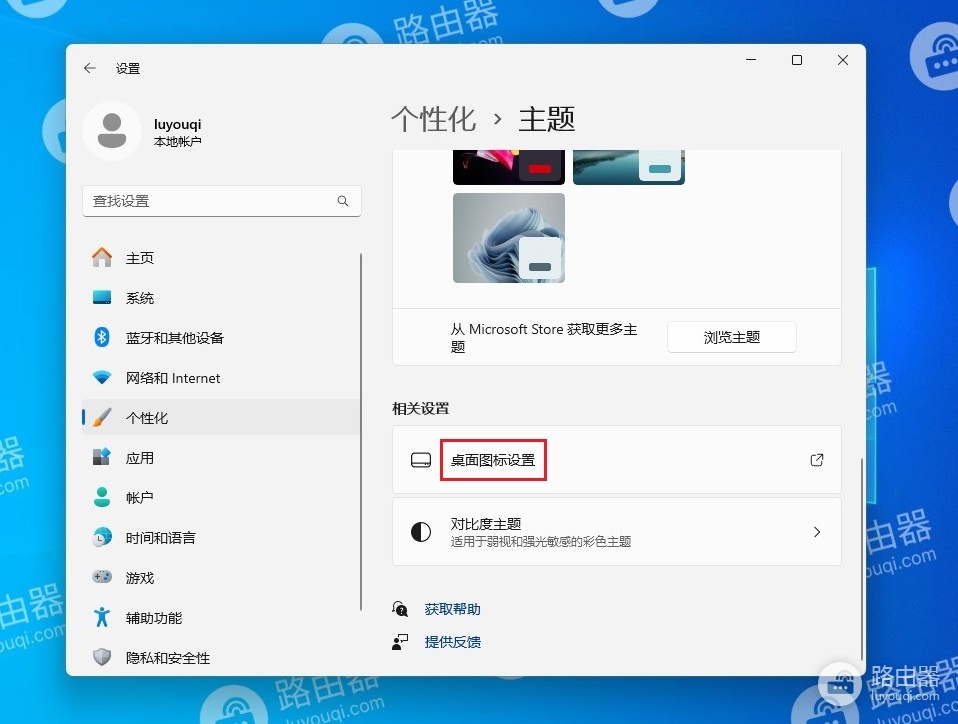Select 隐私和安全性 category
The width and height of the screenshot is (958, 724).
(x=221, y=657)
